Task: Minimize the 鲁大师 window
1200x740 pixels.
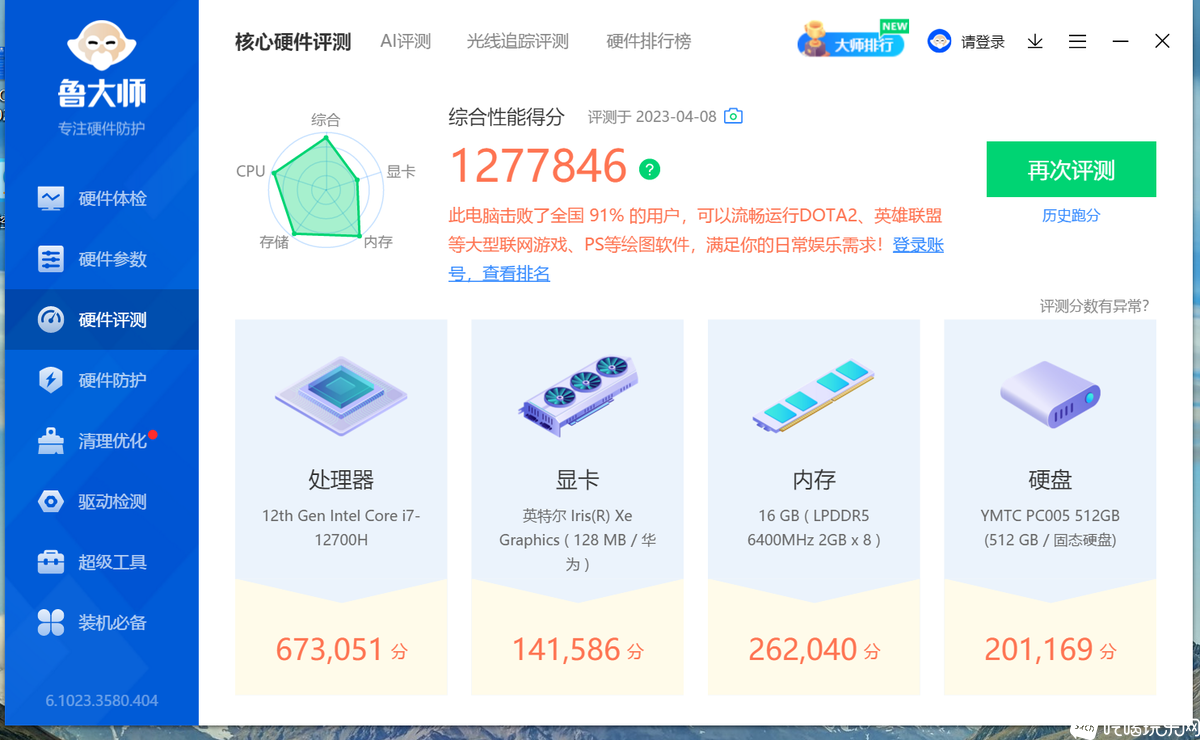Action: point(1120,42)
